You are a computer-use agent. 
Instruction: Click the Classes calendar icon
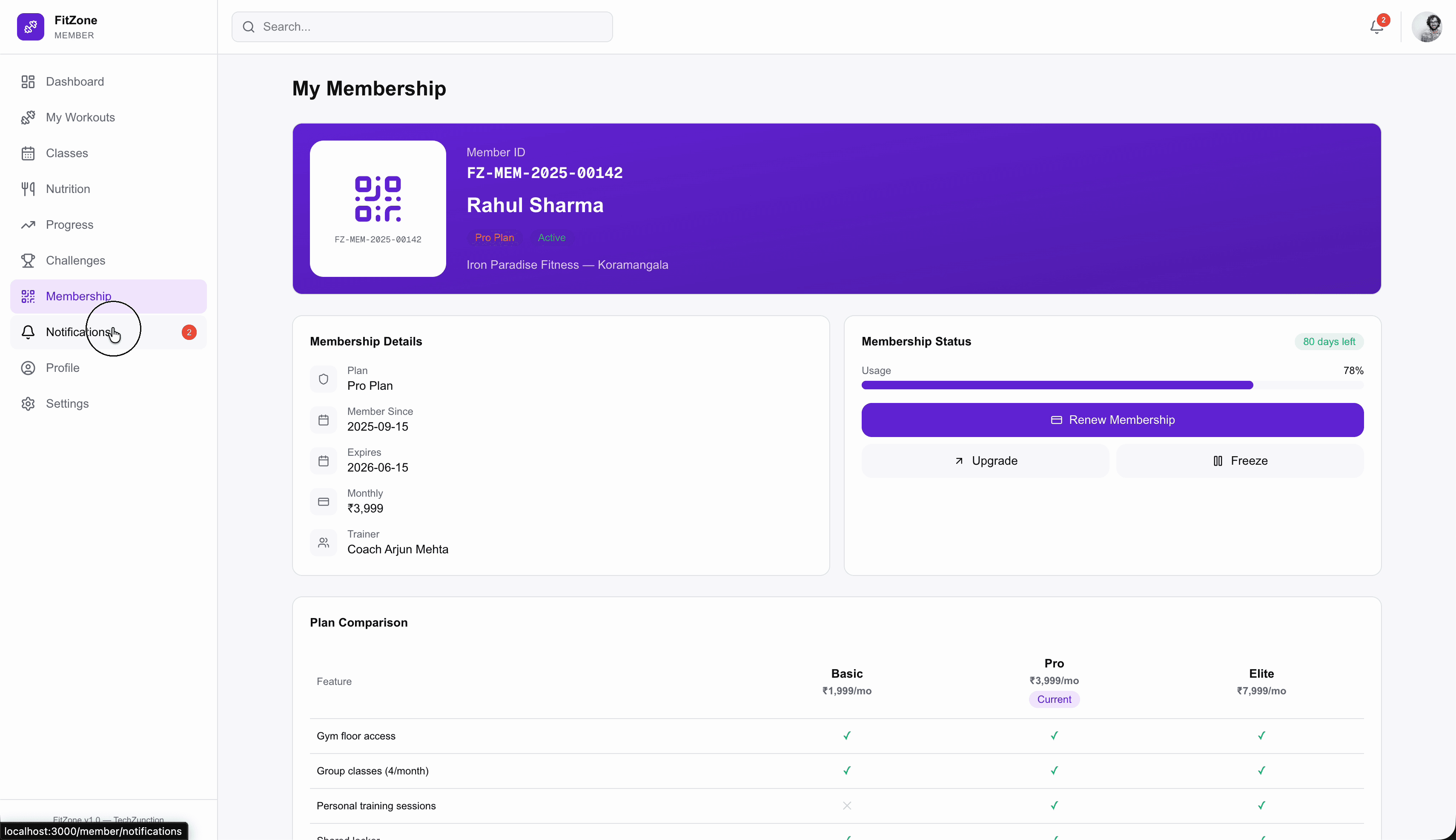click(x=28, y=153)
